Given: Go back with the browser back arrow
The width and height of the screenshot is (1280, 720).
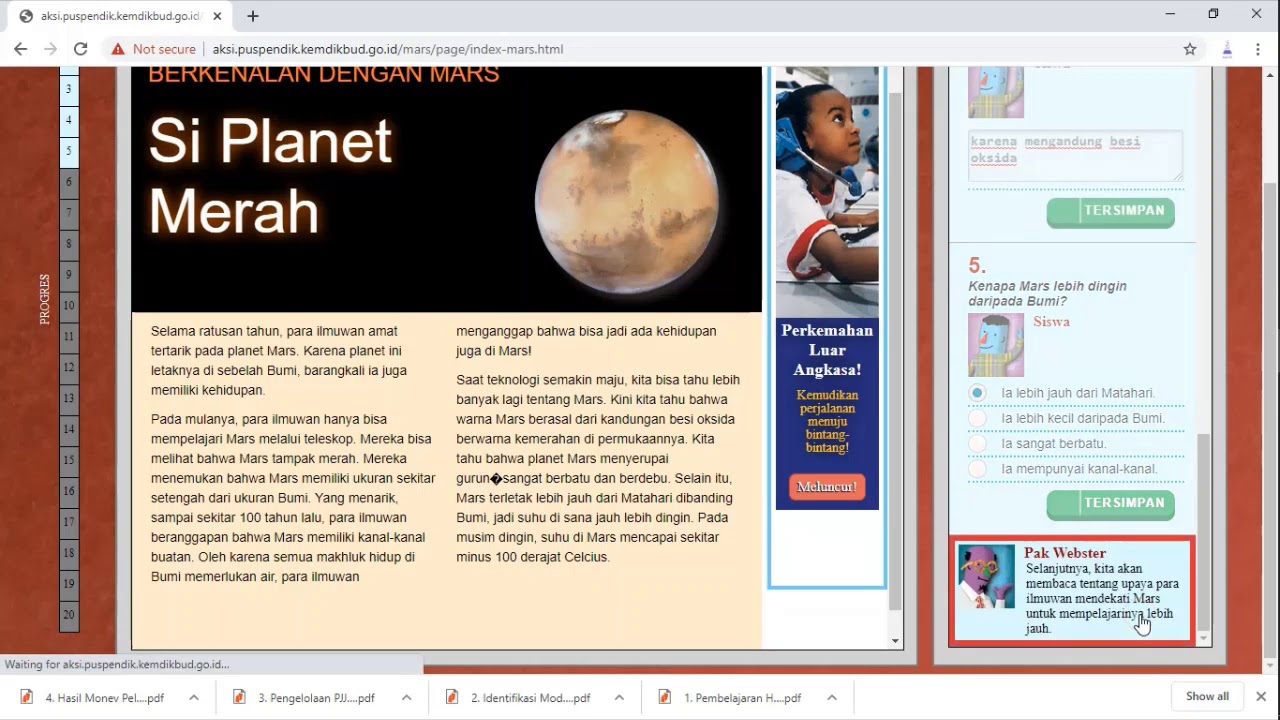Looking at the screenshot, I should coord(20,49).
